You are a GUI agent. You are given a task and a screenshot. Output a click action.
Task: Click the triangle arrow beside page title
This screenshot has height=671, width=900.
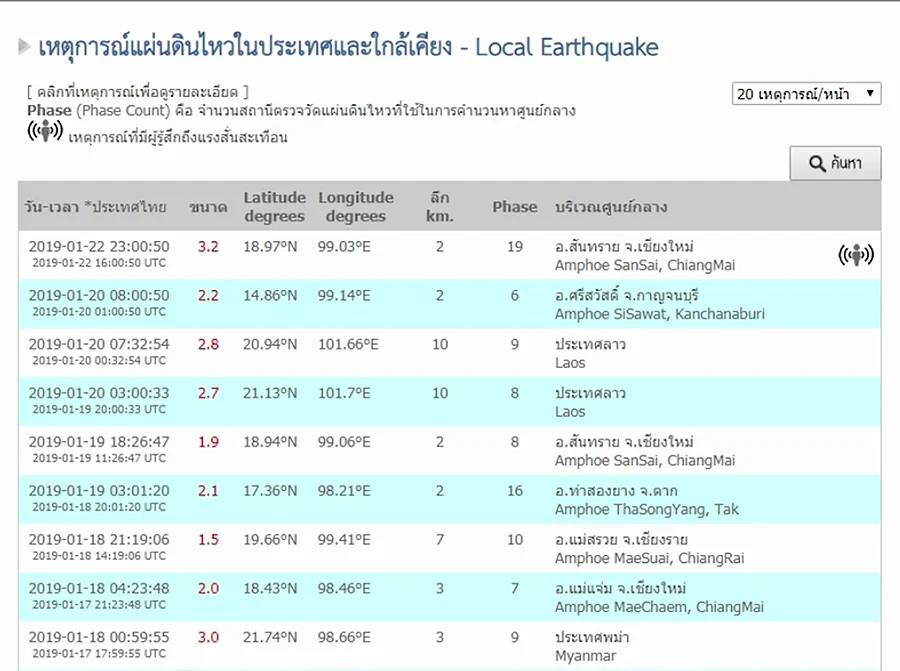coord(24,46)
